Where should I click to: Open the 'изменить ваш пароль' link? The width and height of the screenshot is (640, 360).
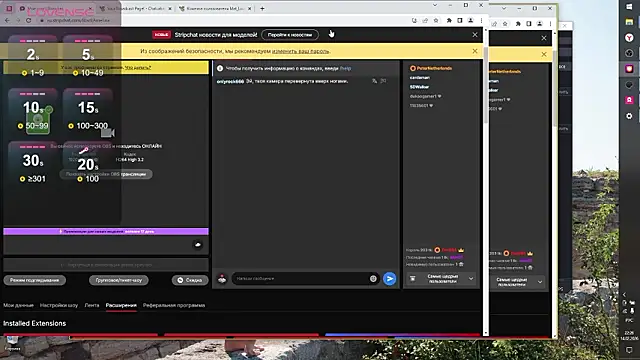[x=300, y=51]
